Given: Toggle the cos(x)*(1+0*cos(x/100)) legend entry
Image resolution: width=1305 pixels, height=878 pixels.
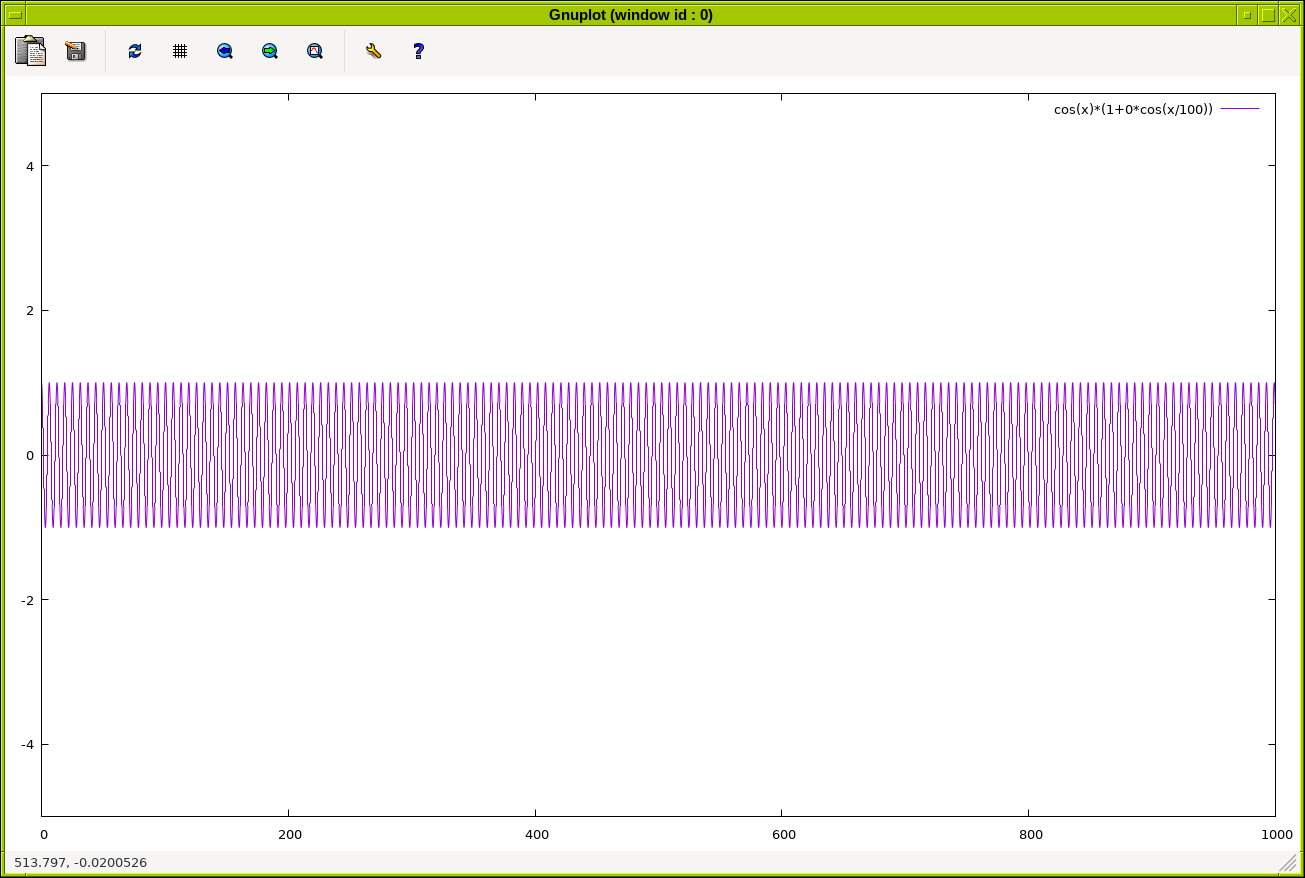Looking at the screenshot, I should click(x=1132, y=109).
